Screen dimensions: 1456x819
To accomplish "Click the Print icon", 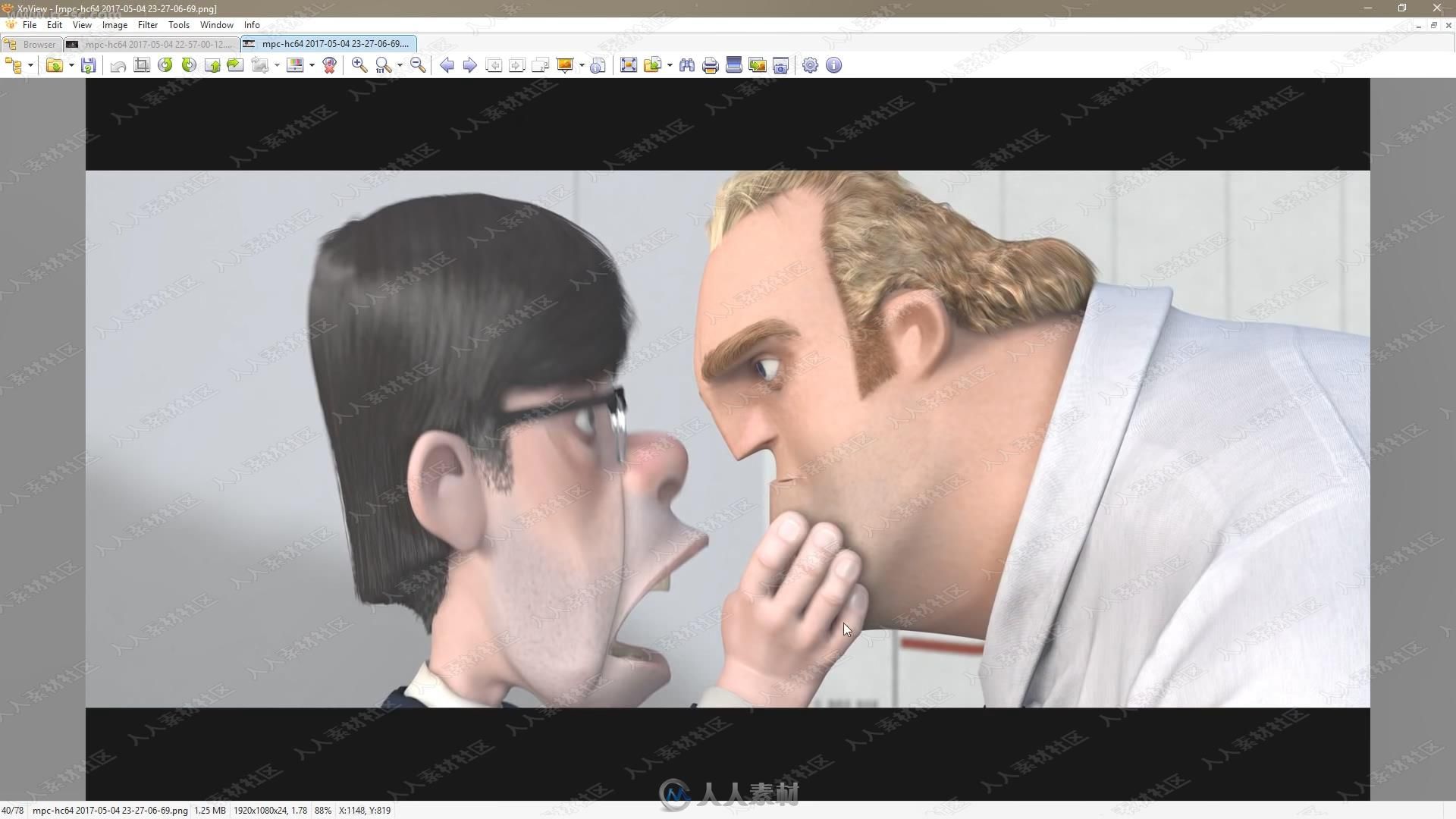I will (x=711, y=65).
